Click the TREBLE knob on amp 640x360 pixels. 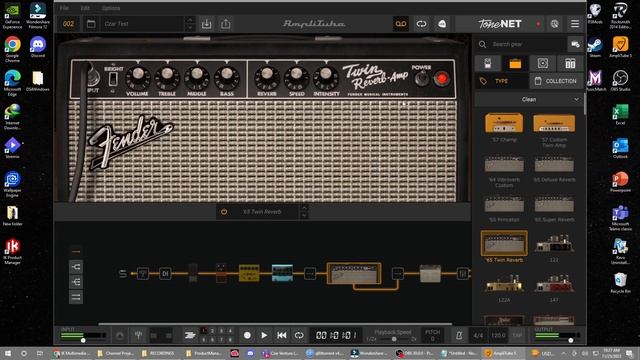click(x=167, y=78)
